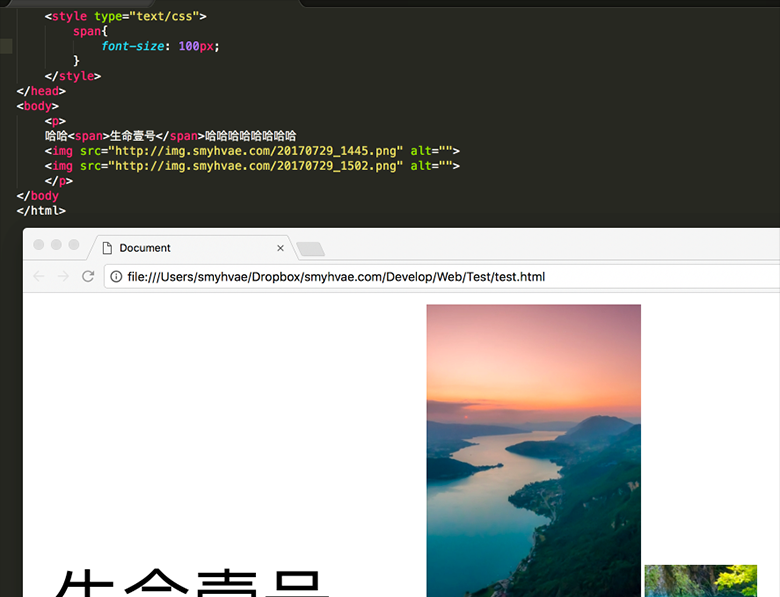Viewport: 780px width, 597px height.
Task: Click the 20170729_1502.png img src line
Action: click(252, 166)
